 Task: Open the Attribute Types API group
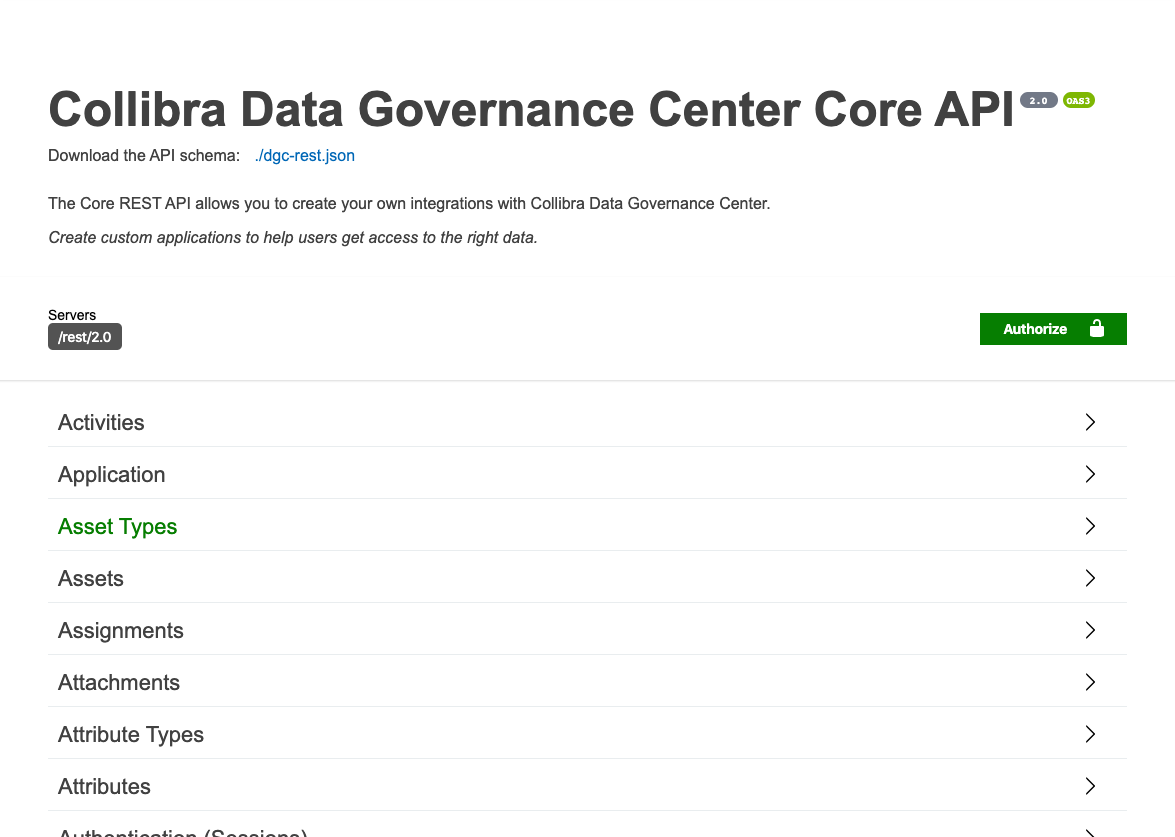tap(131, 734)
